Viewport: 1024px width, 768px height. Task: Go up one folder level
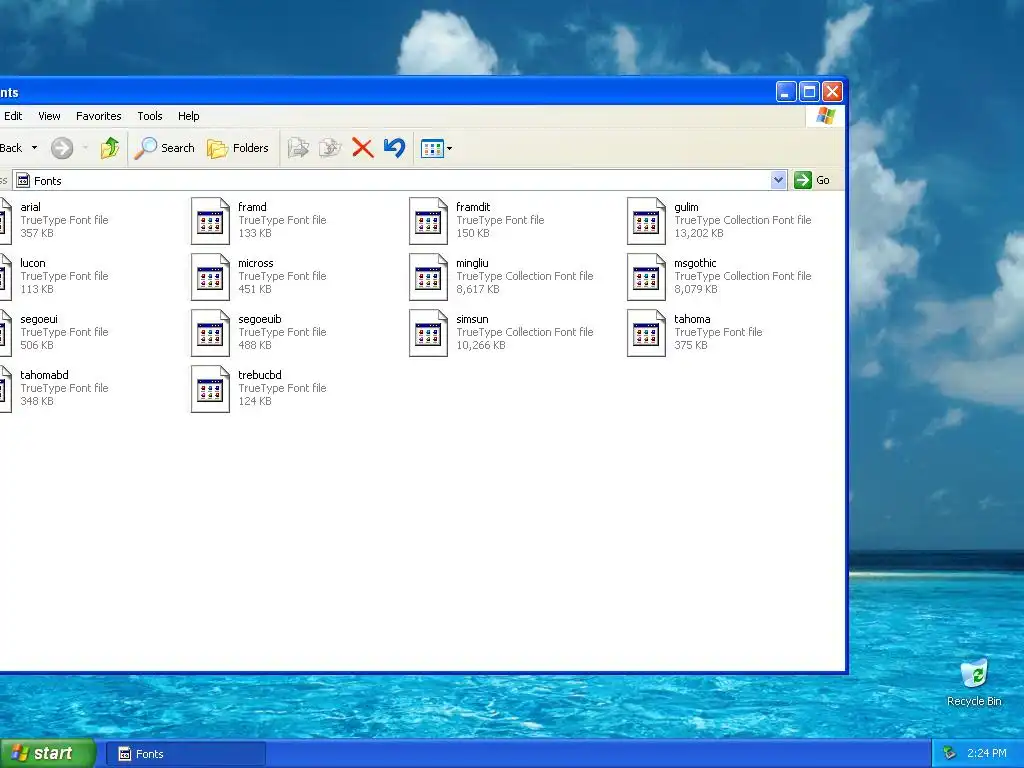point(110,148)
